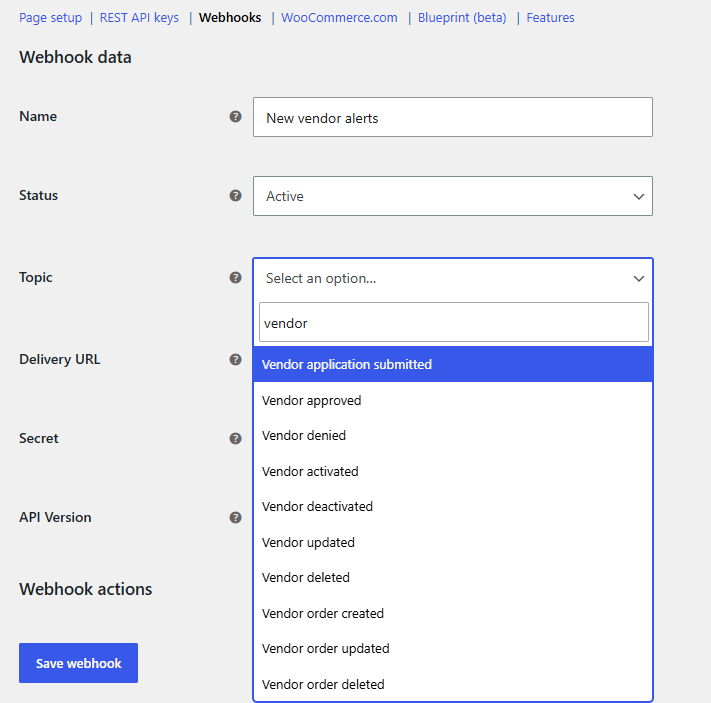The image size is (711, 703).
Task: Click the API Version label
Action: point(55,517)
